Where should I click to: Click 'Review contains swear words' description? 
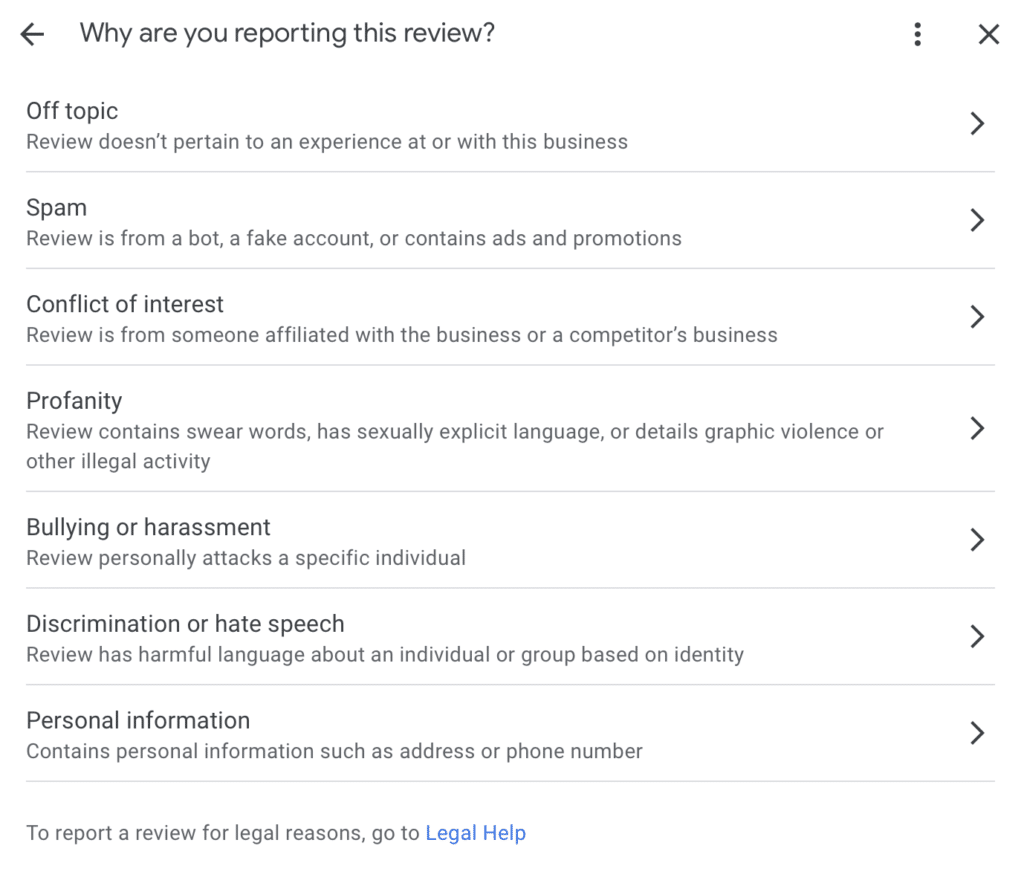click(x=455, y=446)
